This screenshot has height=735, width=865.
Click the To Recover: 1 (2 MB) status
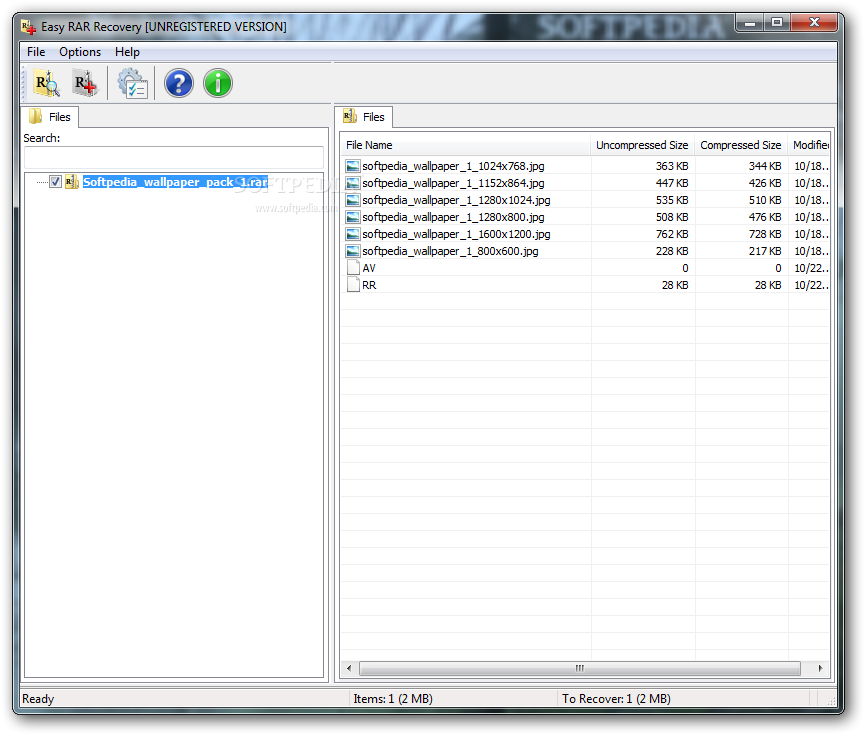coord(616,699)
